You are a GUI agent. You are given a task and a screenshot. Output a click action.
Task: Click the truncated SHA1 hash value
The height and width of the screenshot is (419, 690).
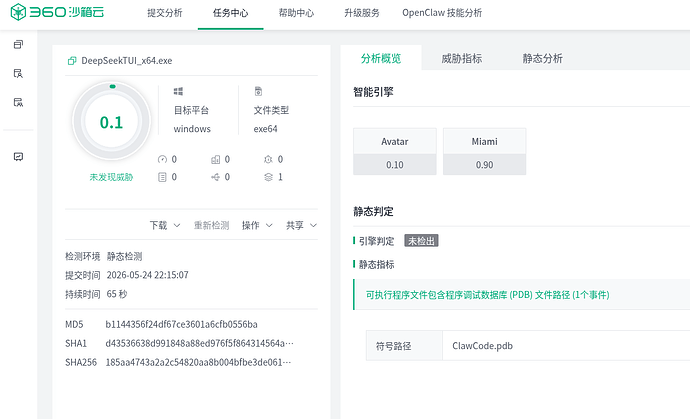pos(199,343)
